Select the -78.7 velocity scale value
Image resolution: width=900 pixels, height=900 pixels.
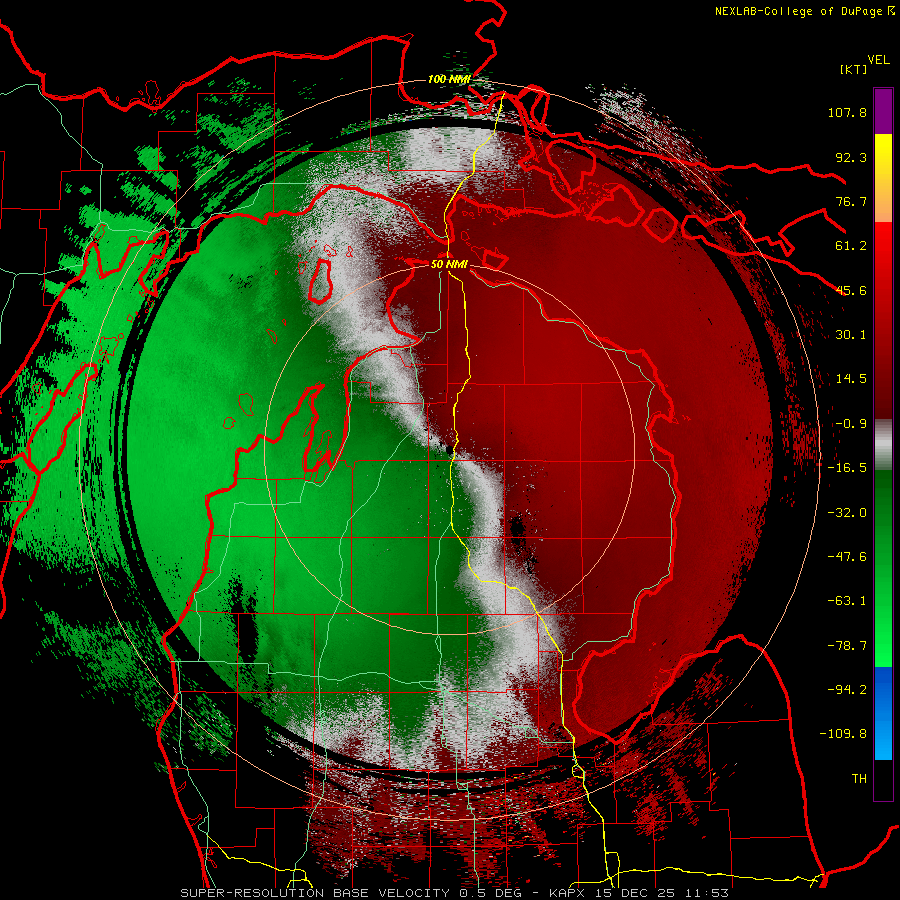pos(847,646)
